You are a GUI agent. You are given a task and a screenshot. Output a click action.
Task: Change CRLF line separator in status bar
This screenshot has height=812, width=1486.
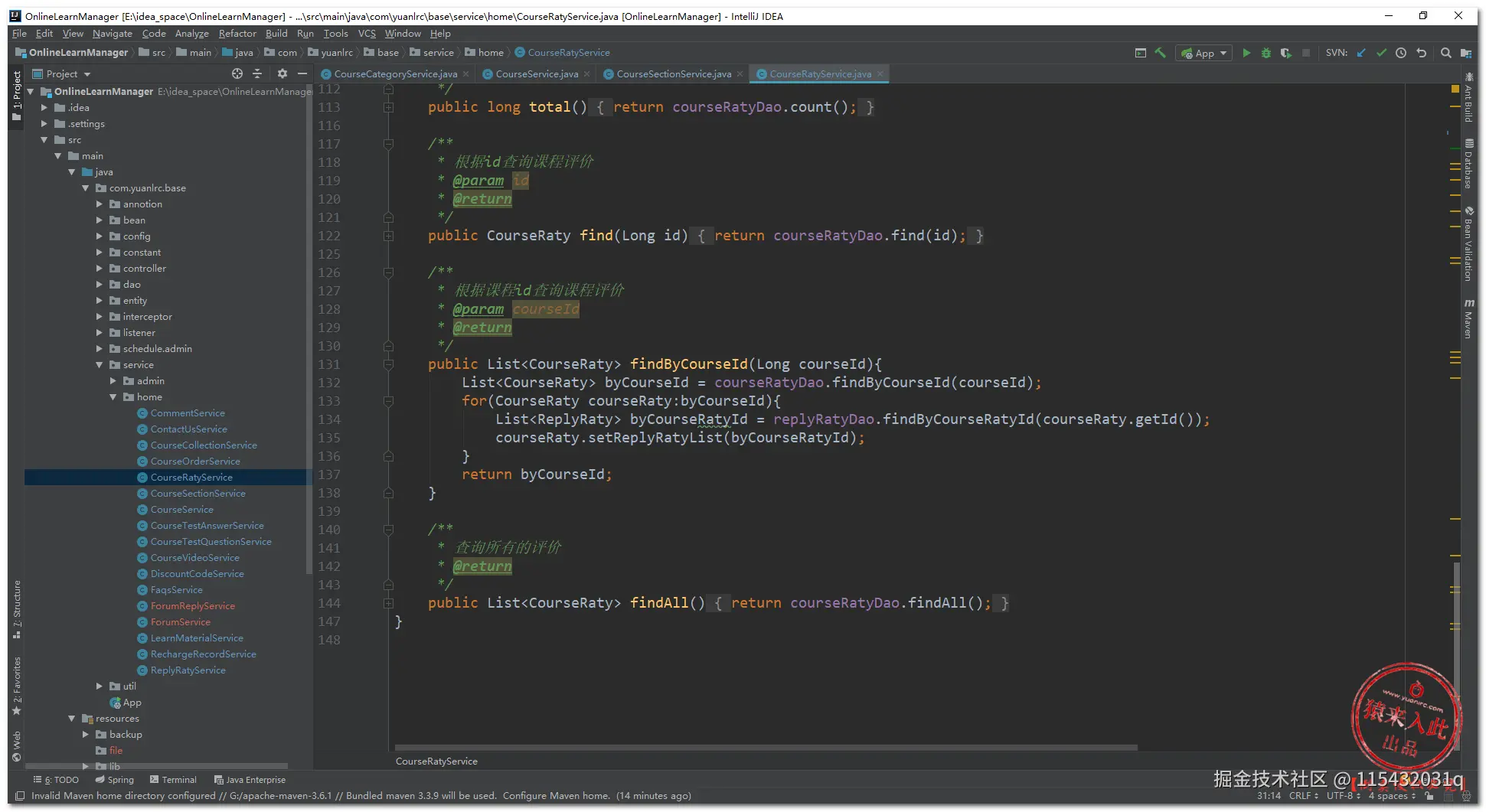1303,796
